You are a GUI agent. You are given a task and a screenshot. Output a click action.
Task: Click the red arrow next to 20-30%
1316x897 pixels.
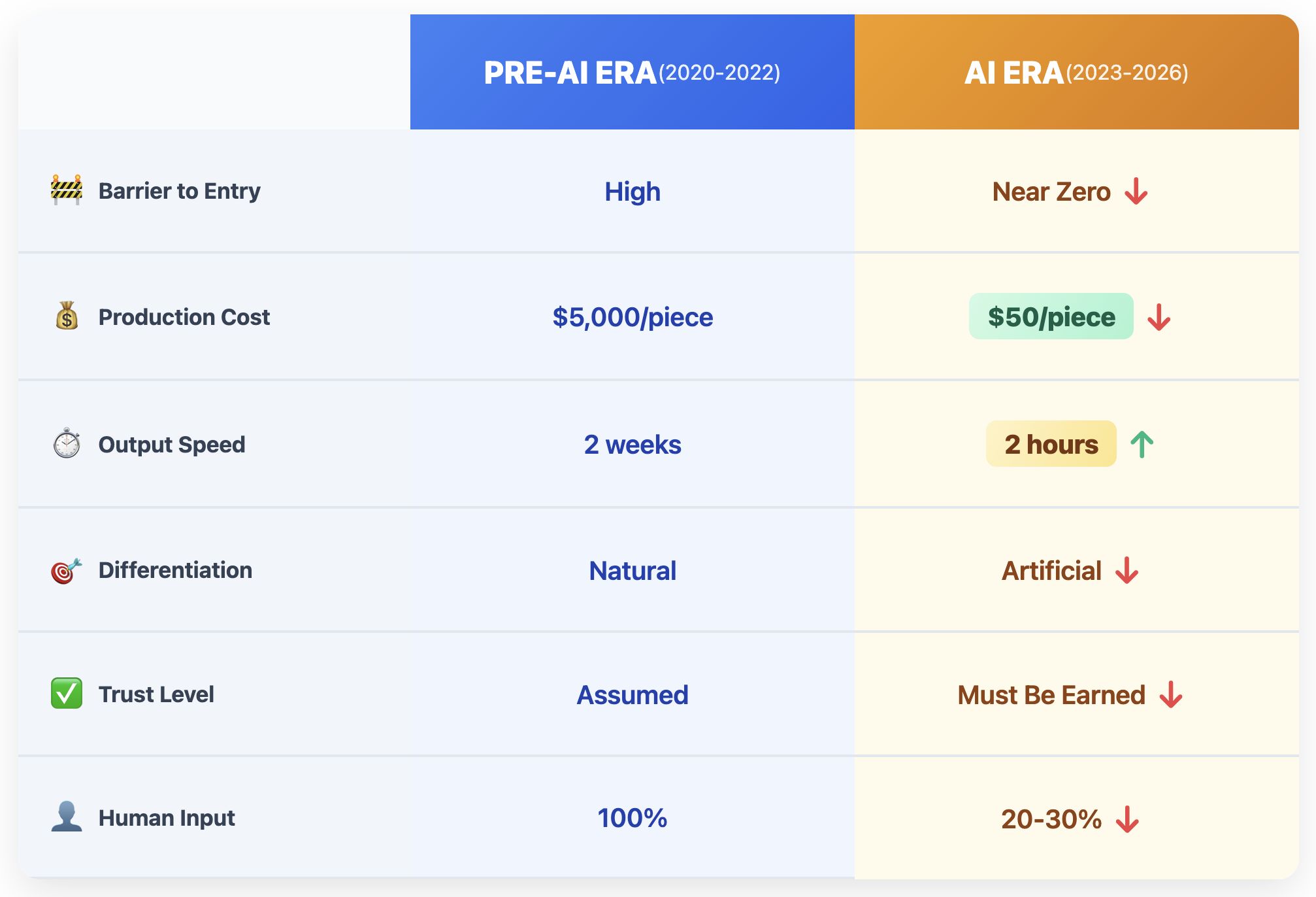coord(1127,819)
